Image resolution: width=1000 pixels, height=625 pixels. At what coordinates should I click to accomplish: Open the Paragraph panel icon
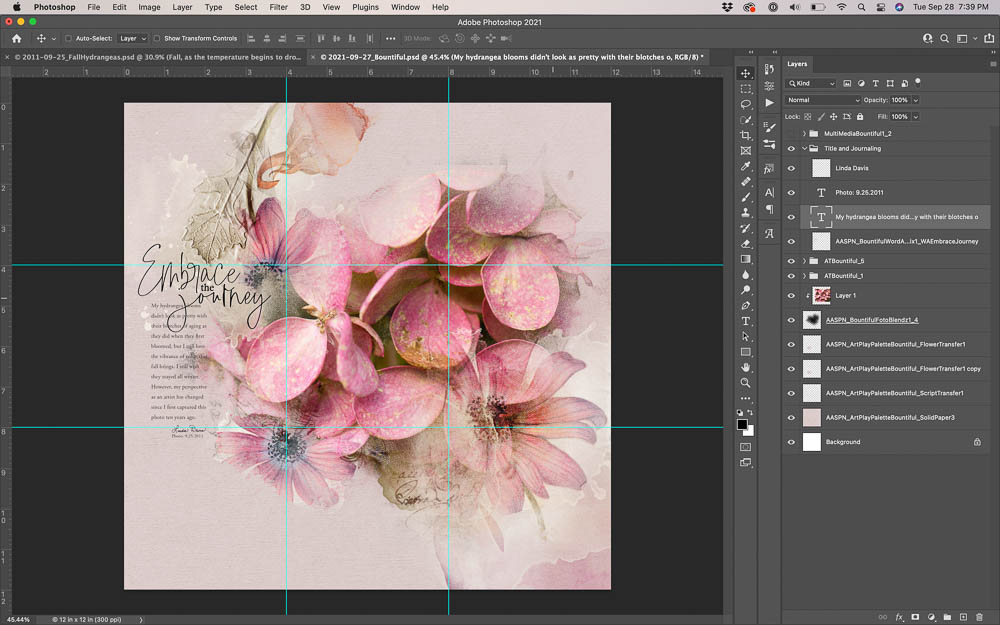pos(769,209)
